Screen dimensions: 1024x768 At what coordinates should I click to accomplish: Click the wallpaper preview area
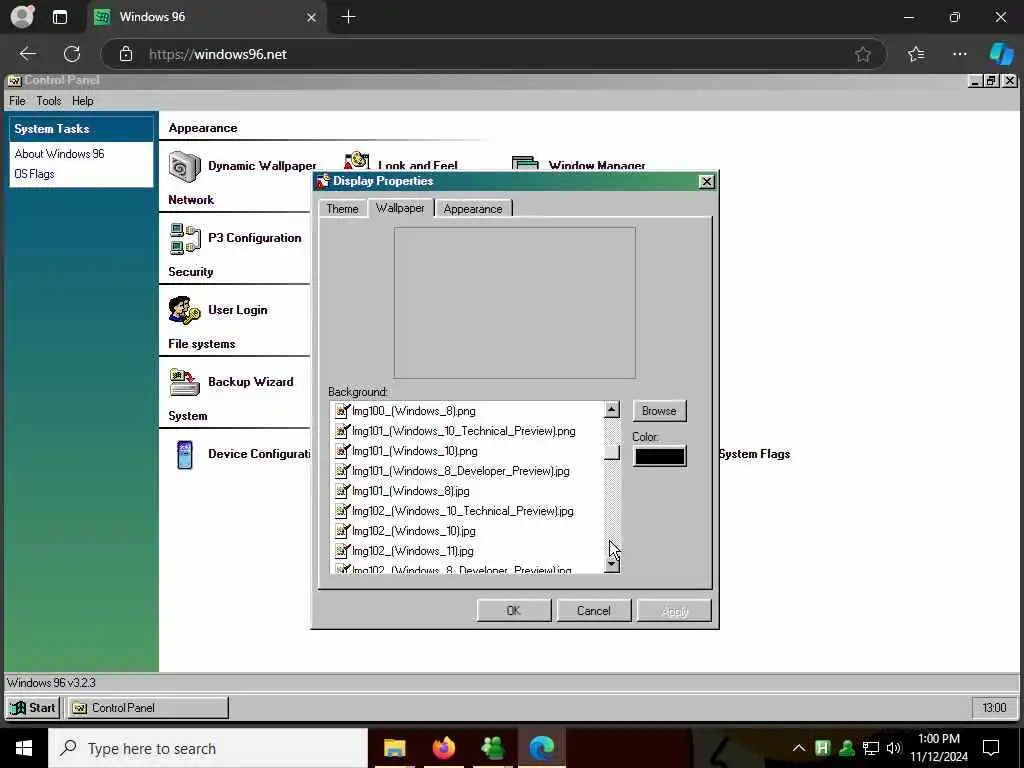515,303
